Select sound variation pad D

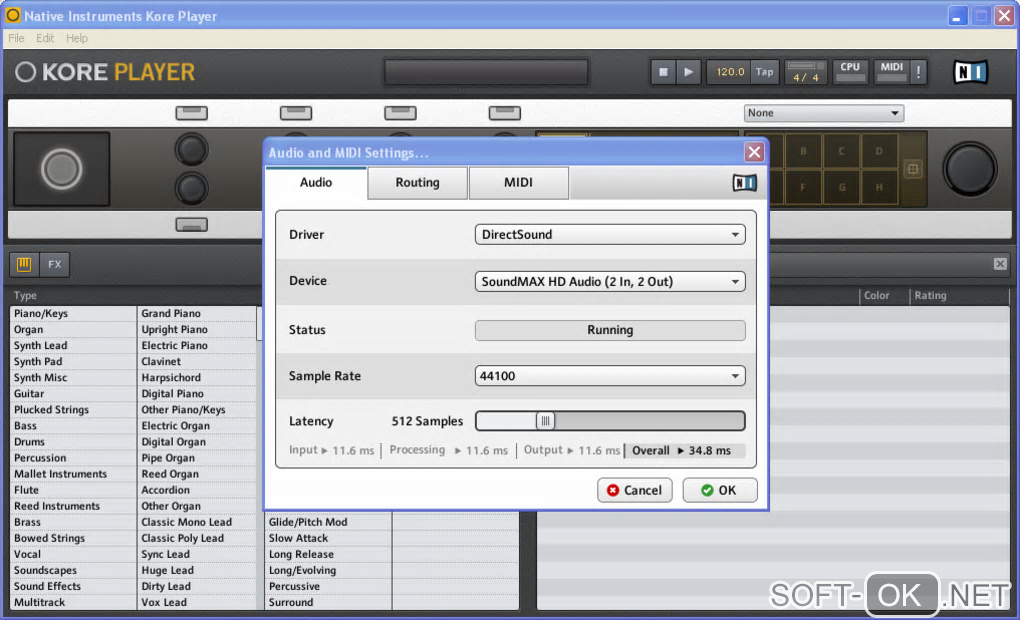pyautogui.click(x=879, y=151)
